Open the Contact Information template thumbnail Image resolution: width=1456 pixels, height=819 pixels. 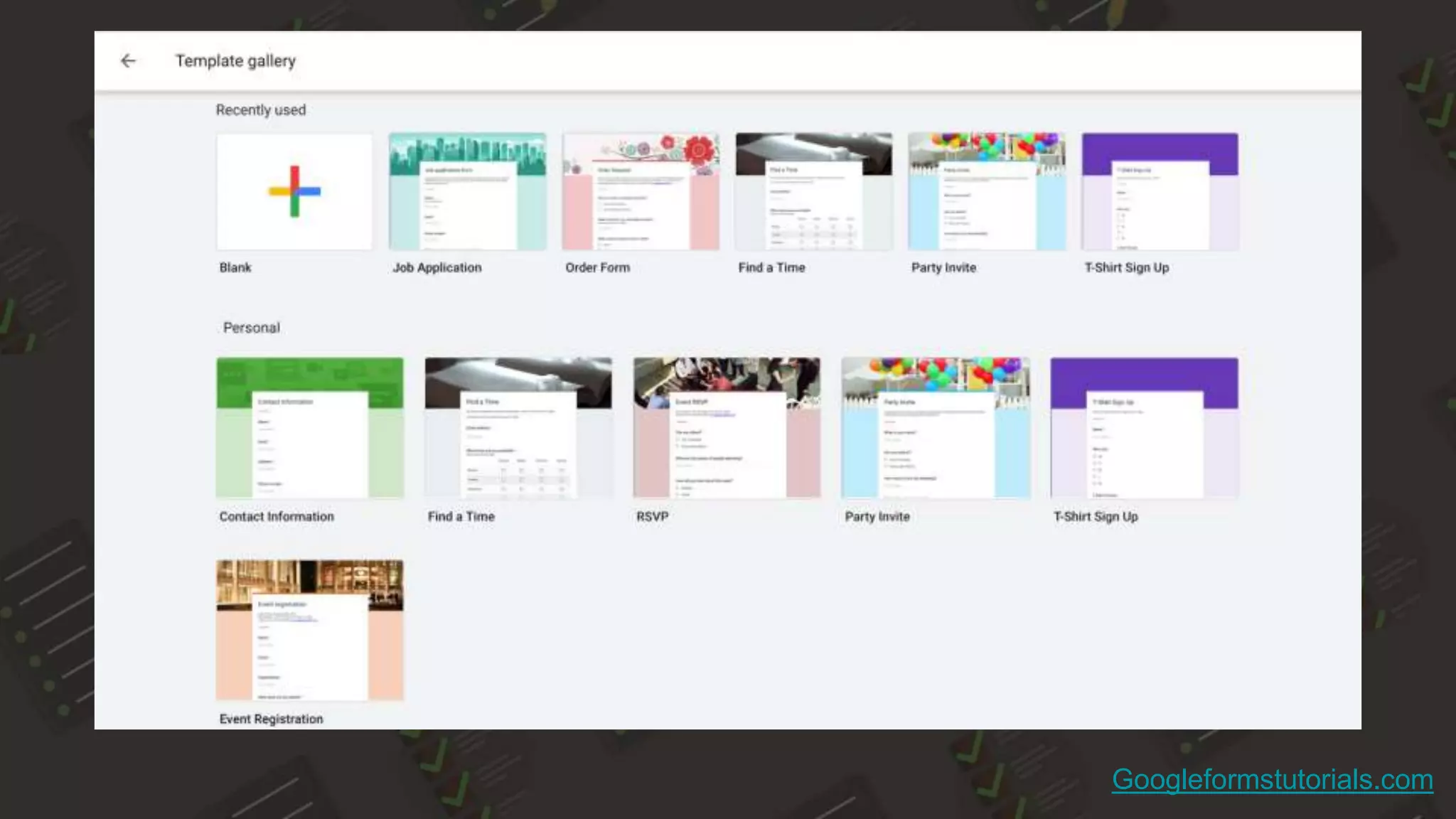[310, 427]
